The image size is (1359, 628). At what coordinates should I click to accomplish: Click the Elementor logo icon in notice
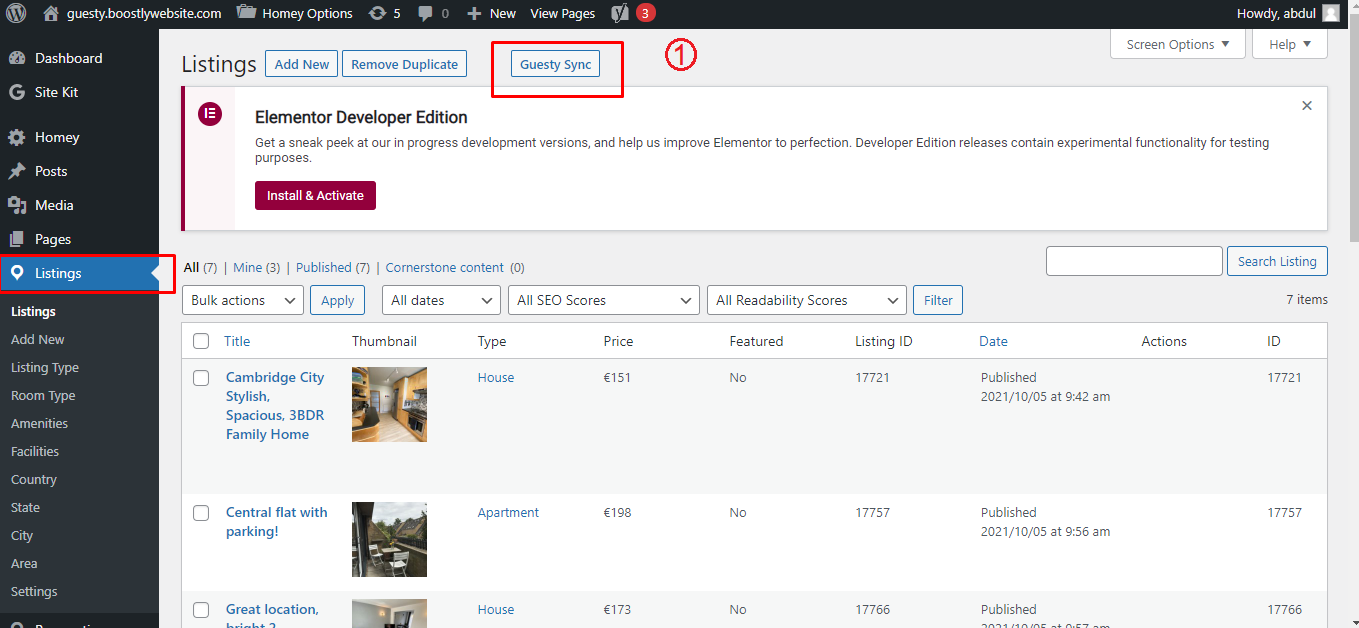[210, 113]
